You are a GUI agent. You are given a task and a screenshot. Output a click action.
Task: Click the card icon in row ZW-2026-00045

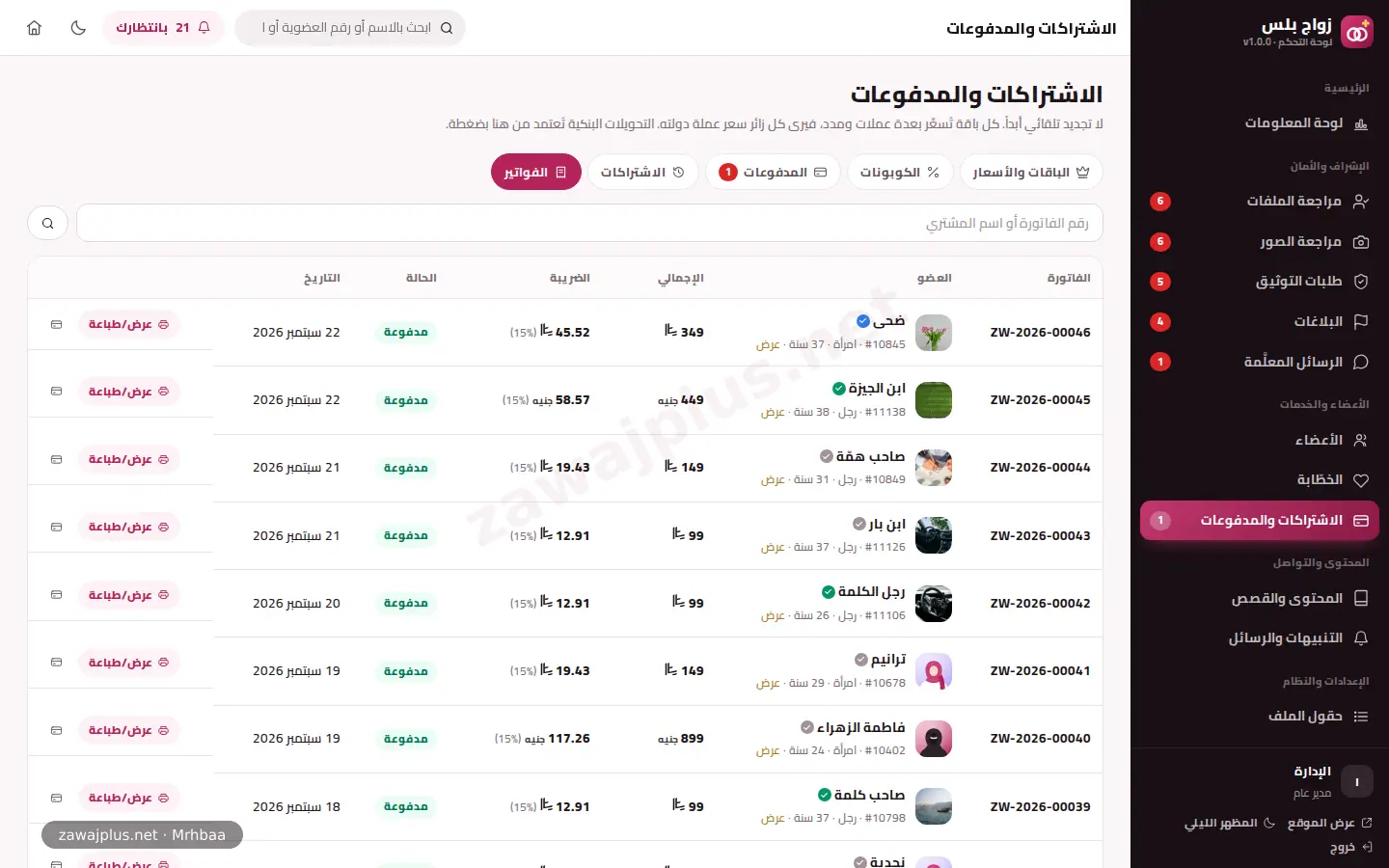(x=56, y=393)
